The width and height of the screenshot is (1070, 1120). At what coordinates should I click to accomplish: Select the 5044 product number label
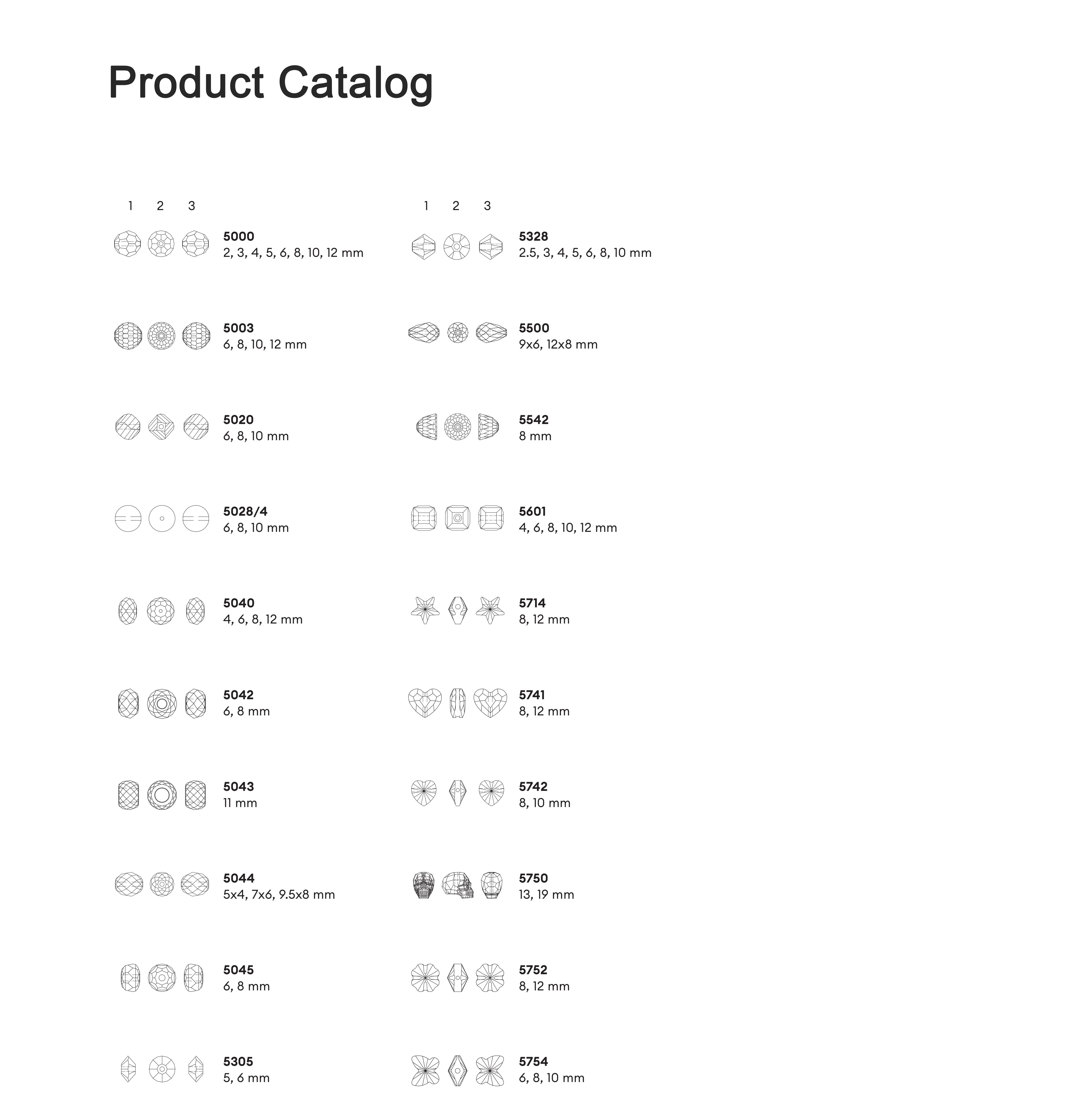[x=238, y=878]
